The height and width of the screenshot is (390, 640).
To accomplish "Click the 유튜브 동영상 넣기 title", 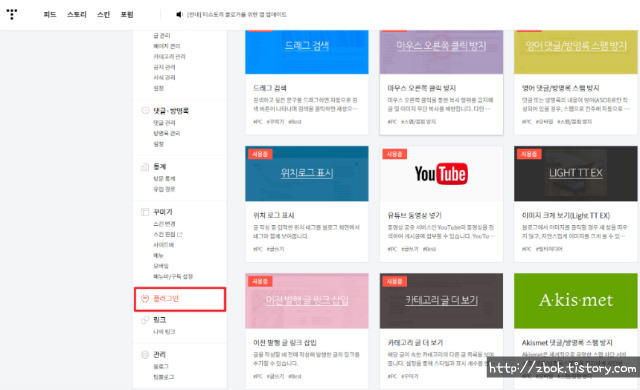I will (414, 215).
